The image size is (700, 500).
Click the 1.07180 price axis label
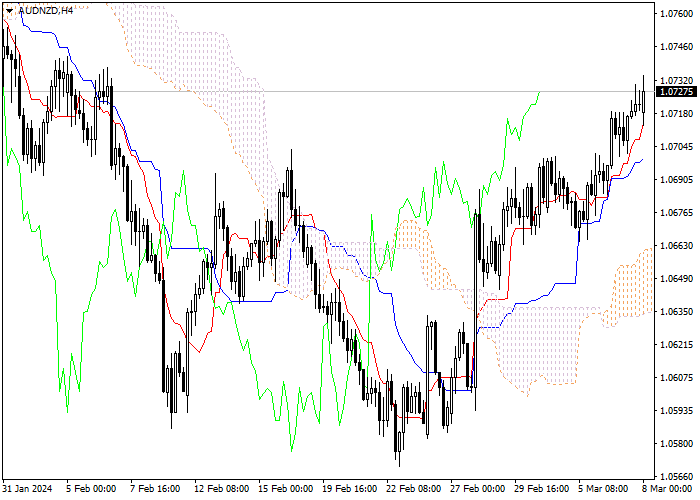[676, 114]
